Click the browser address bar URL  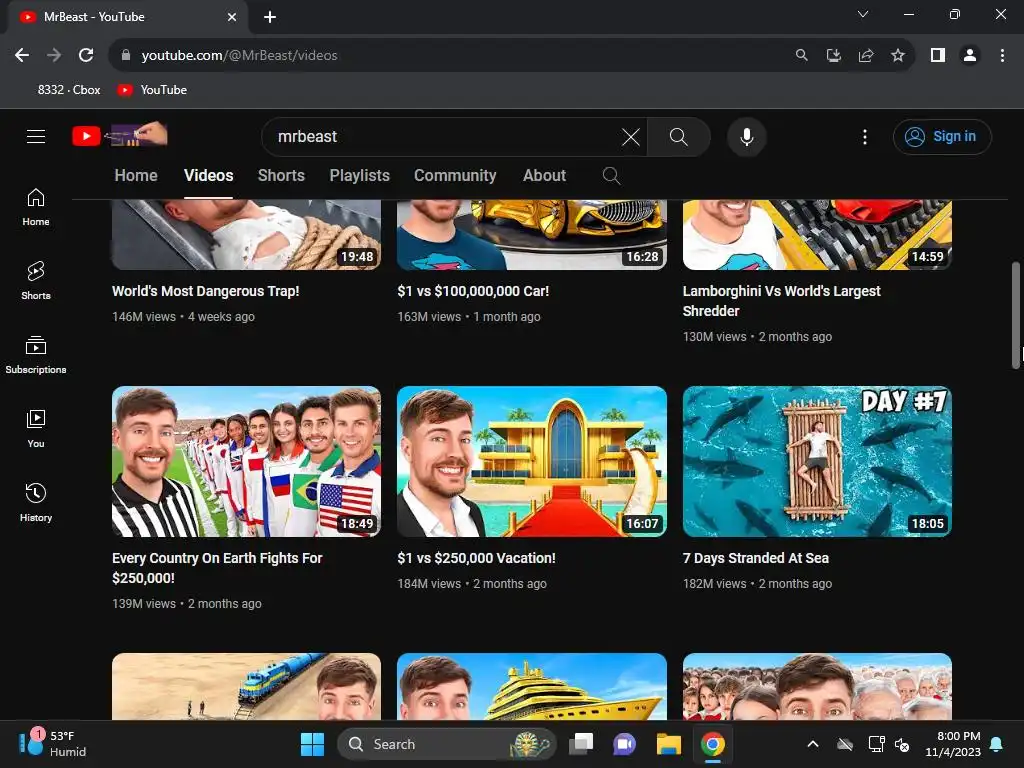[239, 56]
